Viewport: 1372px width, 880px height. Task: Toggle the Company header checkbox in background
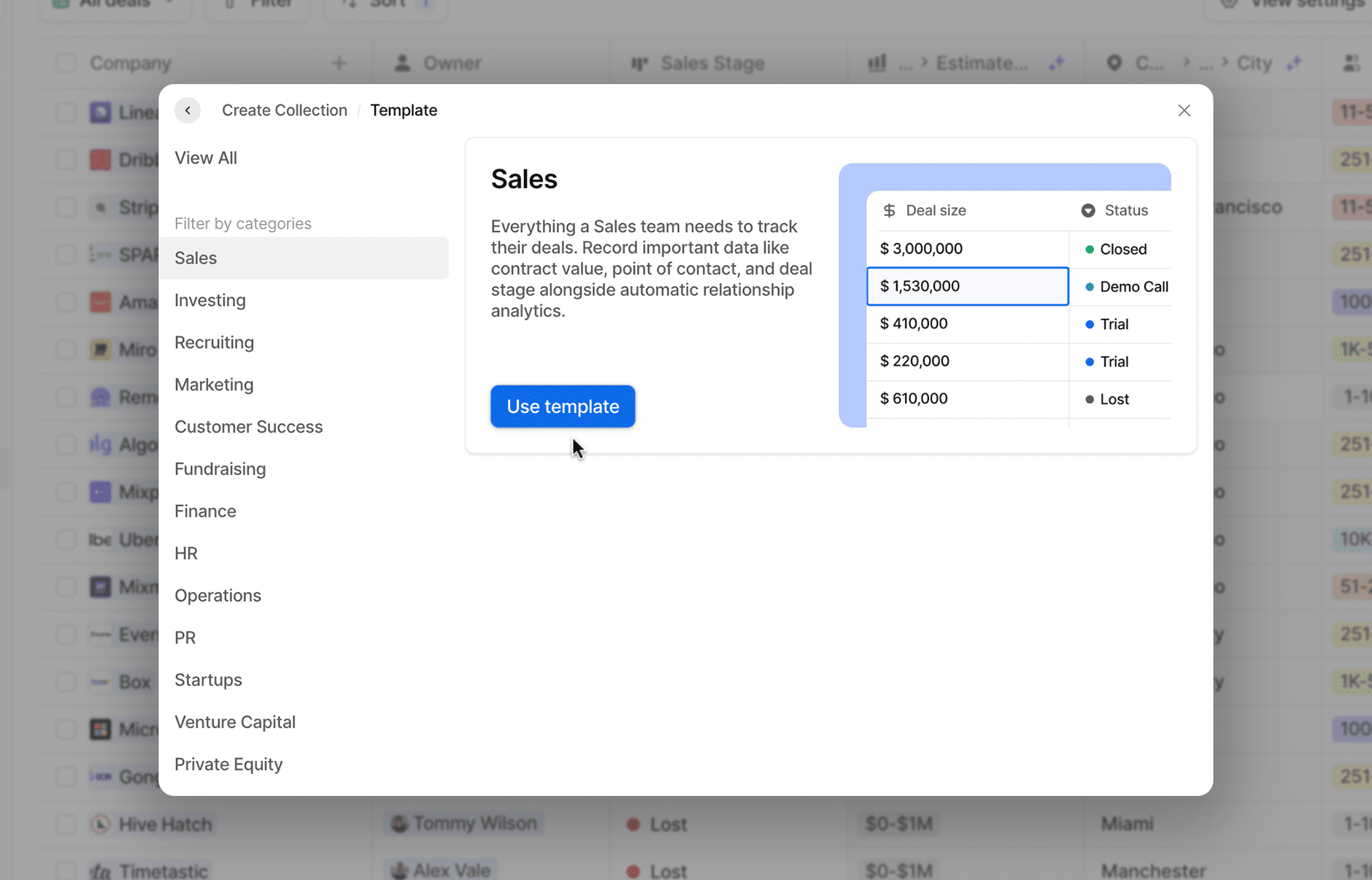pos(66,63)
